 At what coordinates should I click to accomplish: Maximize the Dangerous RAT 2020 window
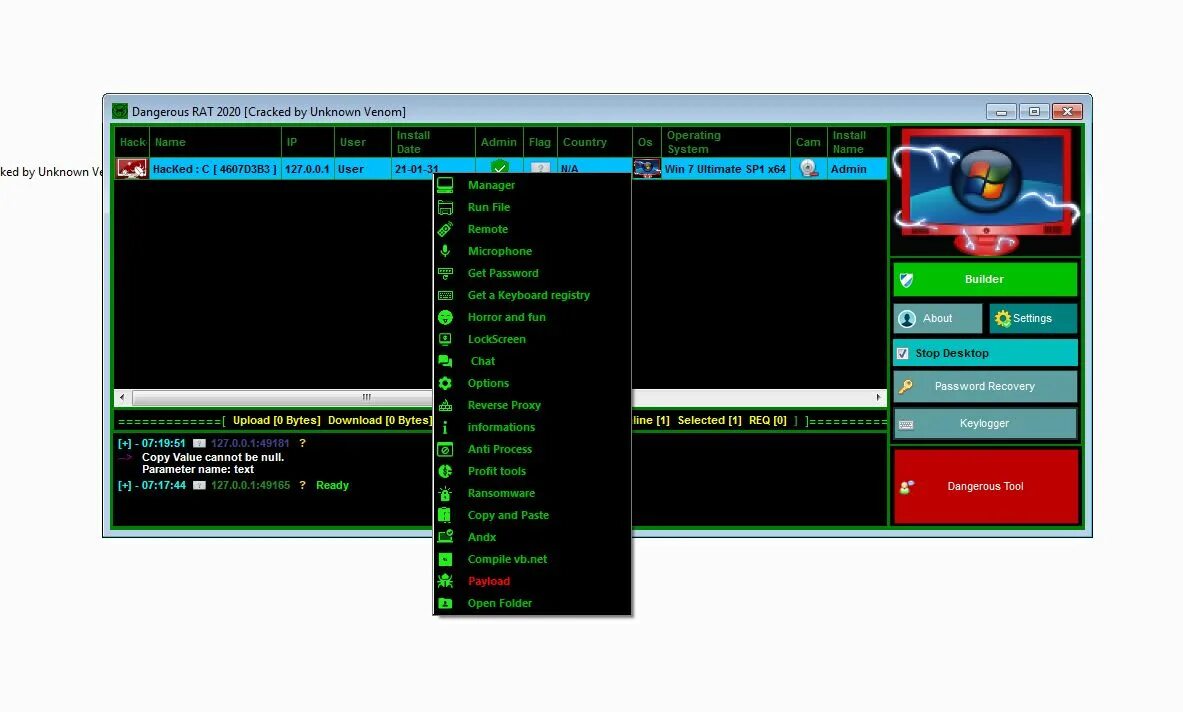1034,112
